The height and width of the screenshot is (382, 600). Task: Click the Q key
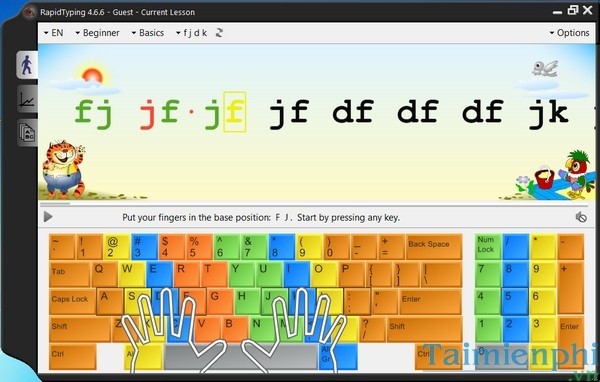tap(104, 274)
